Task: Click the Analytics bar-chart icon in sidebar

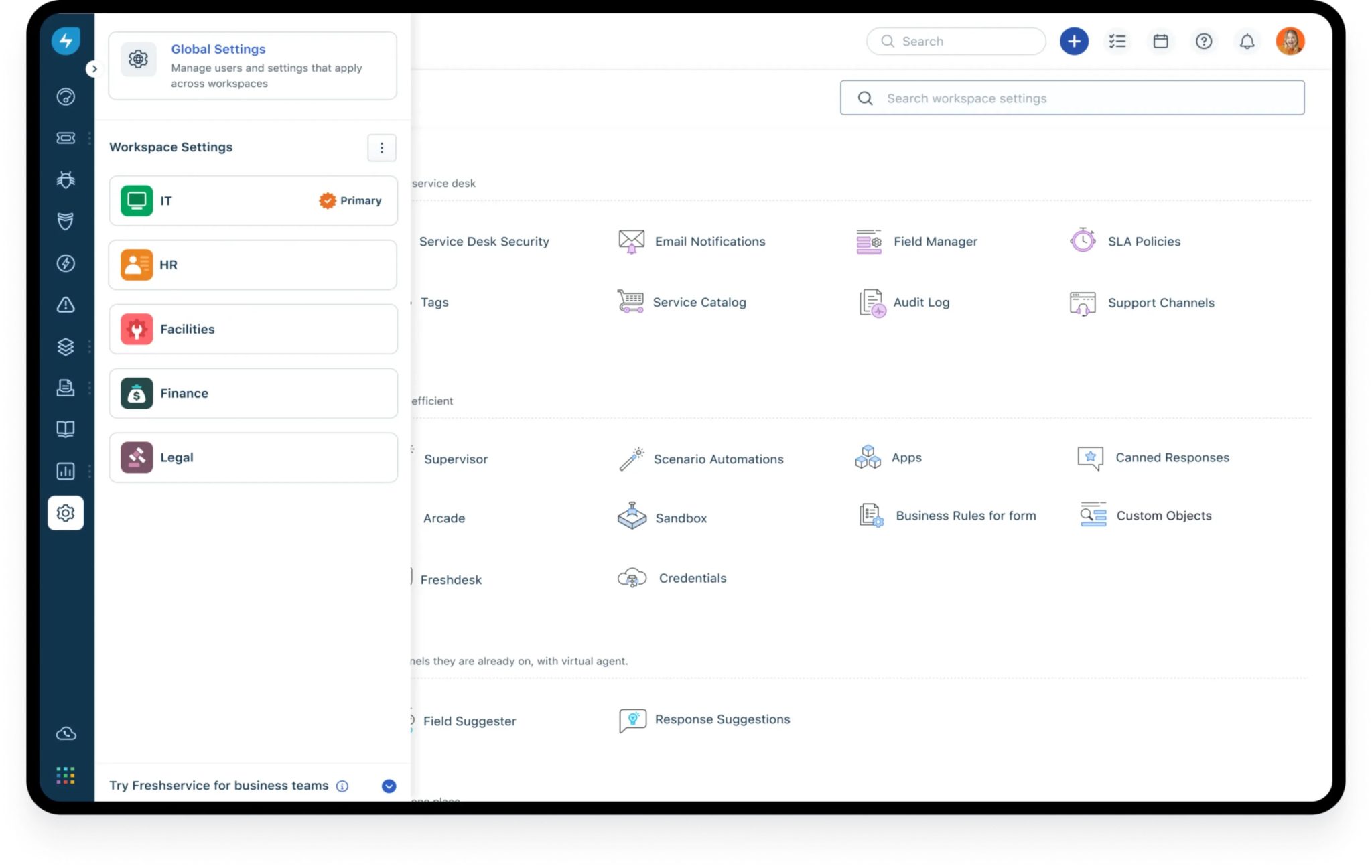Action: 65,471
